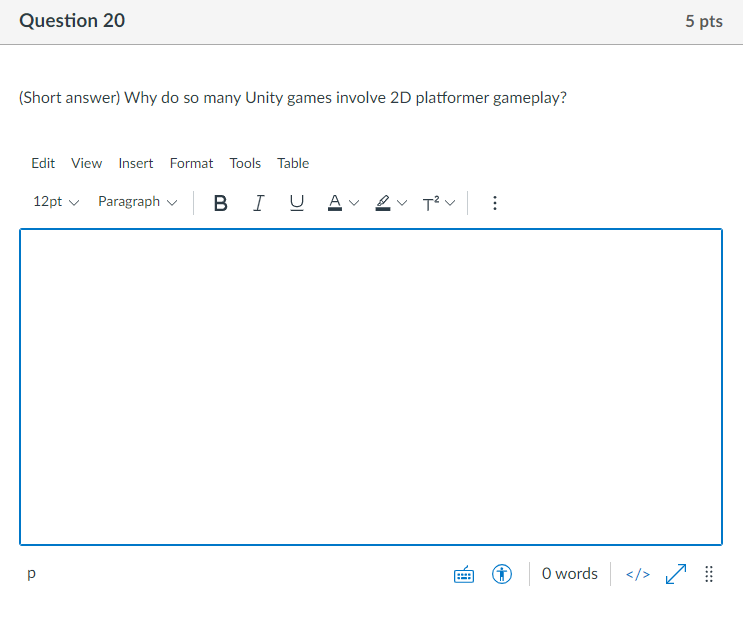Click the Unity 2D platformer question text
Image resolution: width=743 pixels, height=619 pixels.
click(293, 98)
